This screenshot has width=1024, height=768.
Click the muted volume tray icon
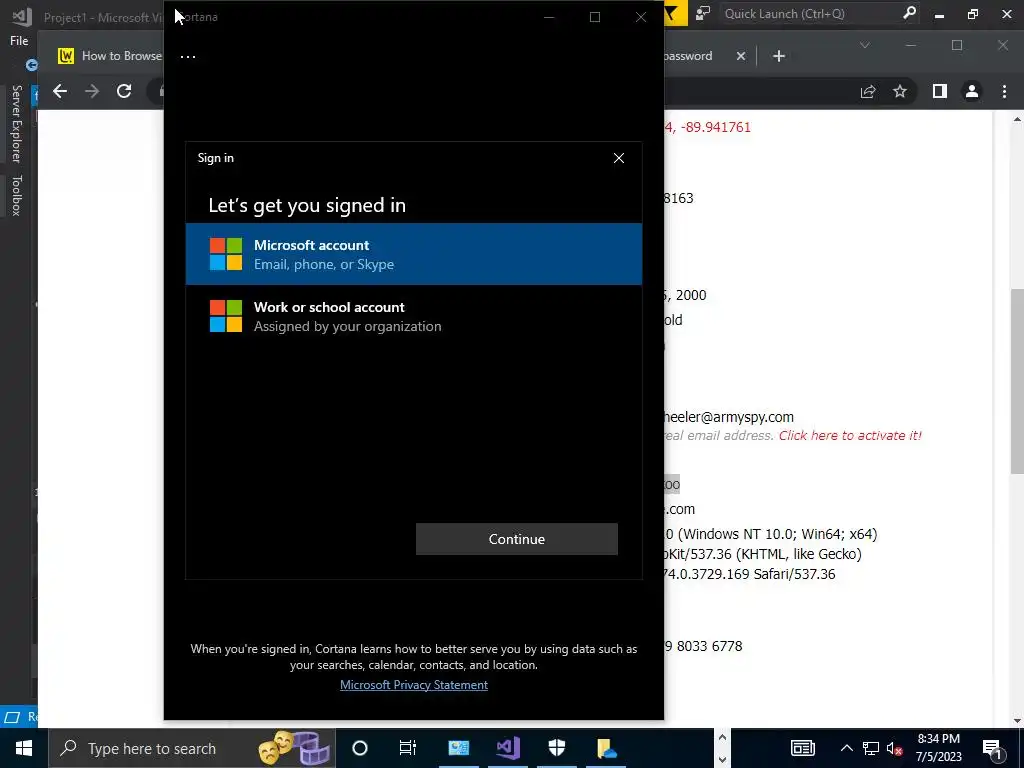(895, 748)
